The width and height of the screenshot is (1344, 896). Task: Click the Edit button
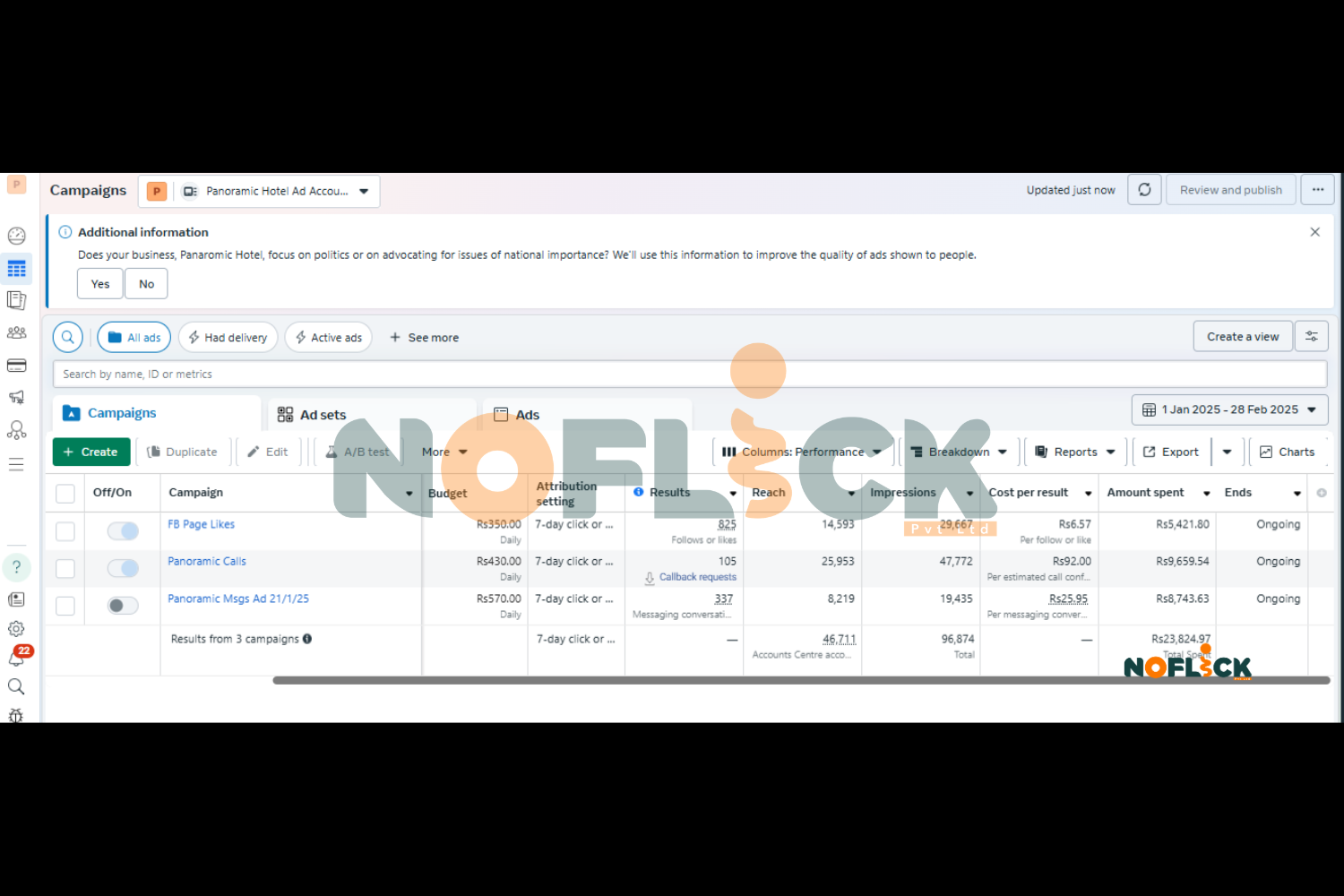[268, 452]
